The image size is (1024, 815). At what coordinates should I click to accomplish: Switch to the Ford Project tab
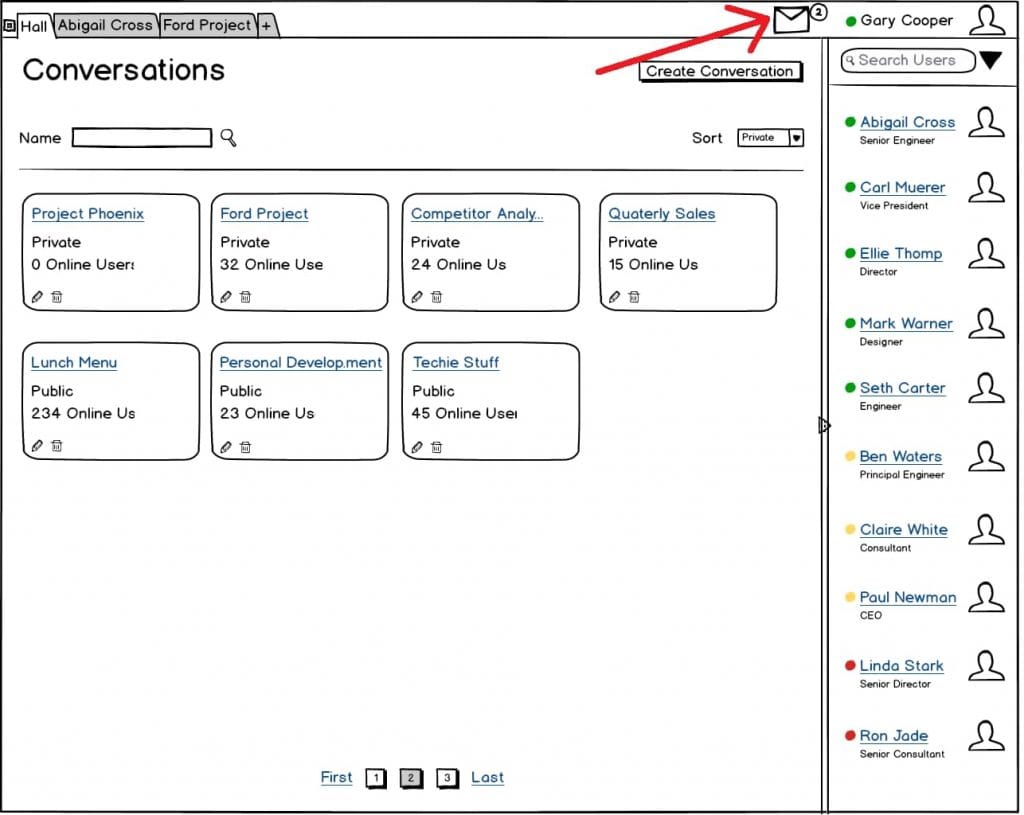coord(207,25)
